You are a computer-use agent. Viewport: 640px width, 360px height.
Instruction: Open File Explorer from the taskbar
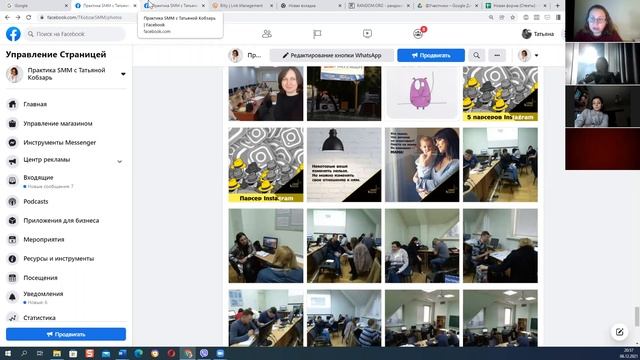click(x=57, y=353)
